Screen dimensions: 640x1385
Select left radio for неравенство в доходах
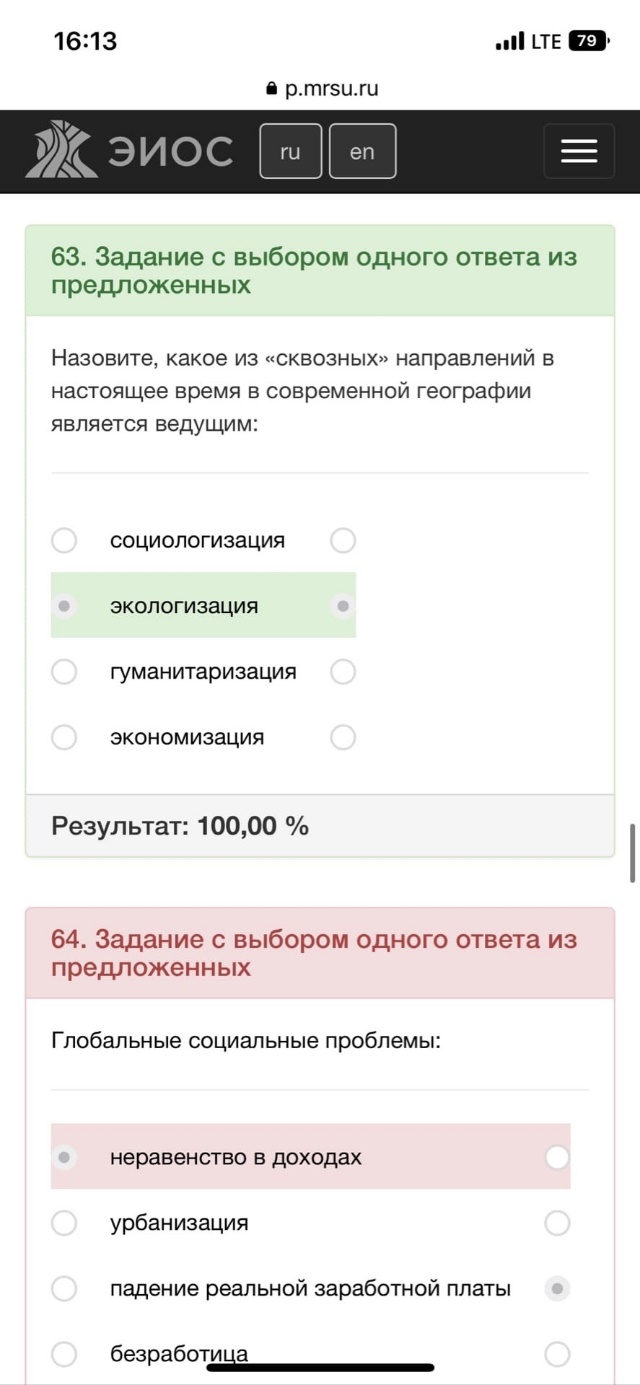click(64, 1157)
